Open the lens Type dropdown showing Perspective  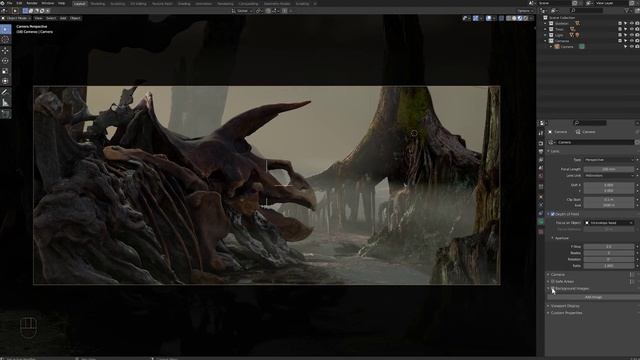point(609,160)
